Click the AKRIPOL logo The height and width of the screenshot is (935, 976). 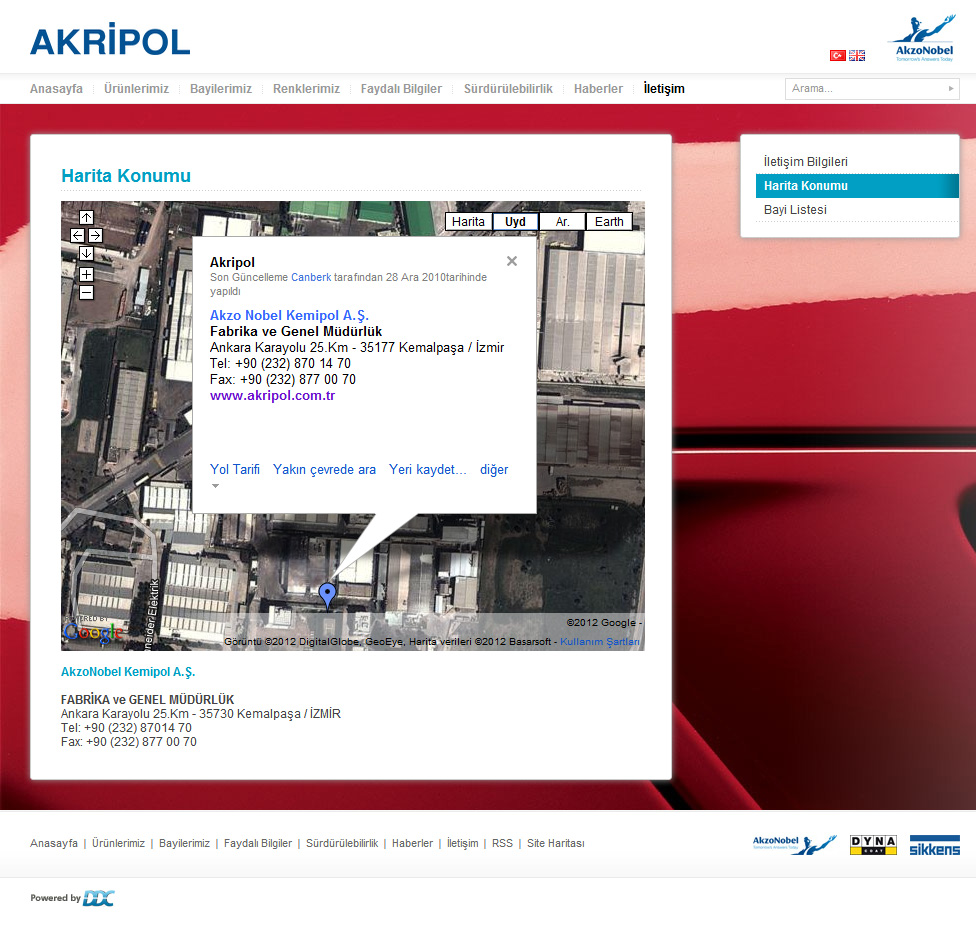tap(110, 40)
